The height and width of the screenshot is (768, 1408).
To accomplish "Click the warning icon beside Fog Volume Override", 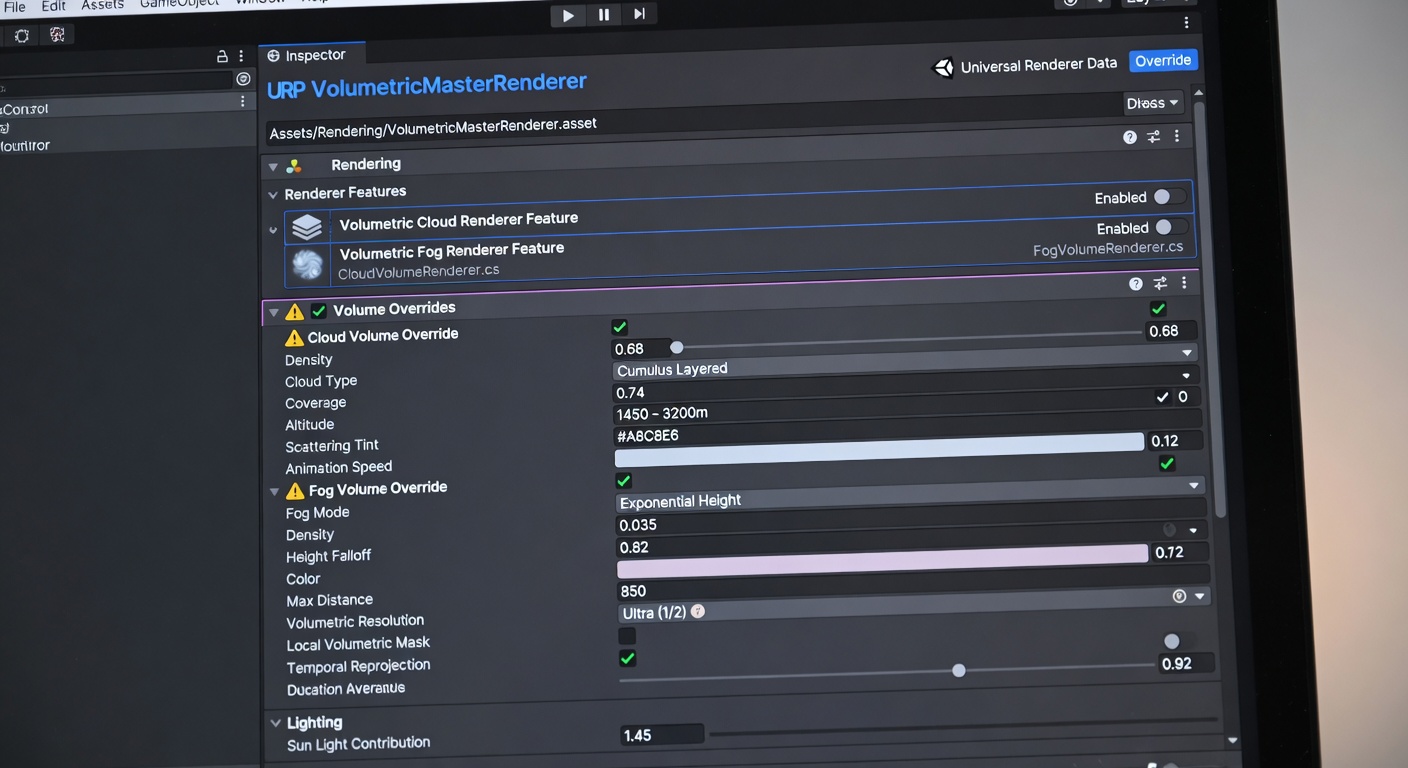I will [295, 491].
